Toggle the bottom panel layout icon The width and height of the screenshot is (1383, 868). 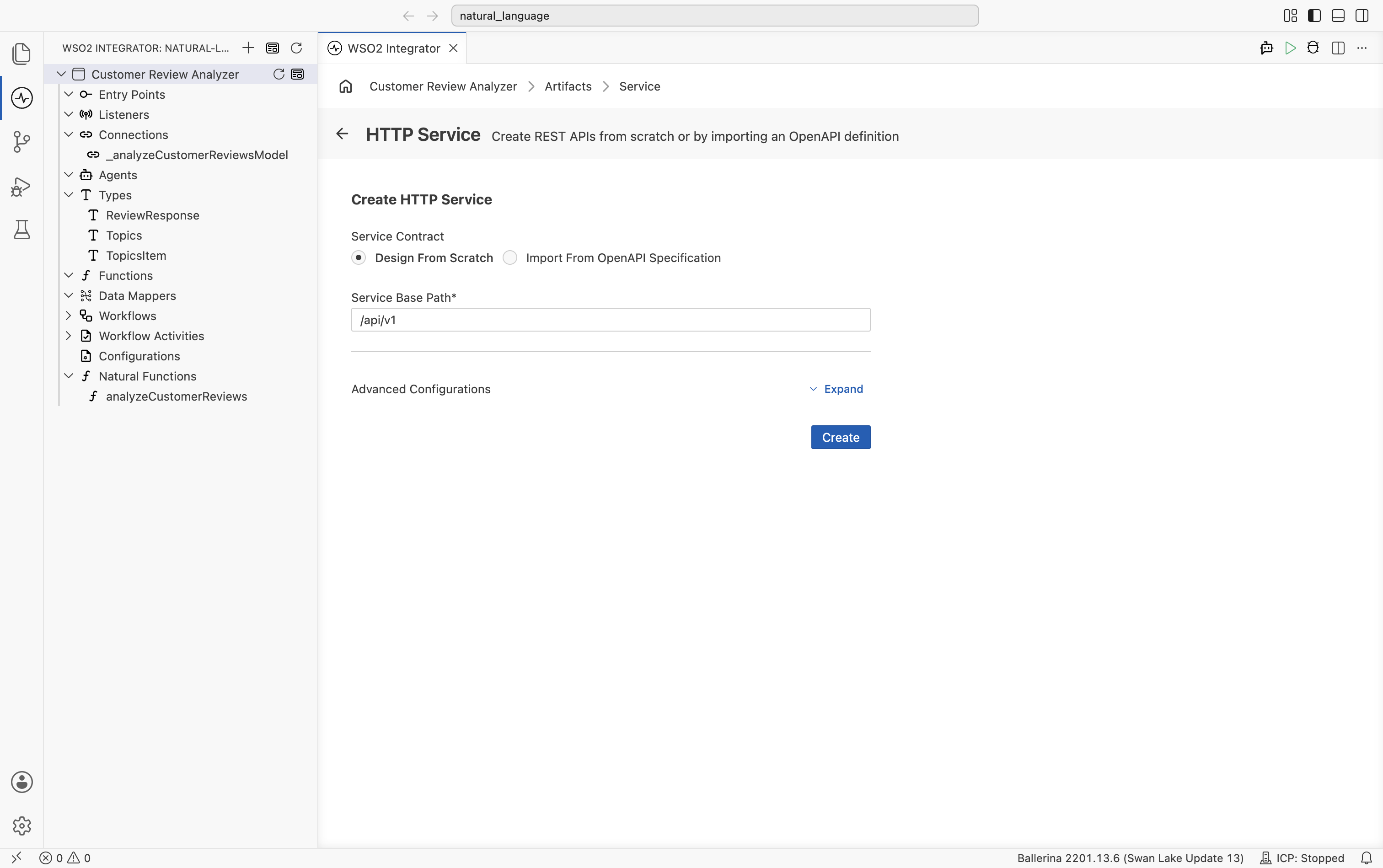coord(1338,16)
